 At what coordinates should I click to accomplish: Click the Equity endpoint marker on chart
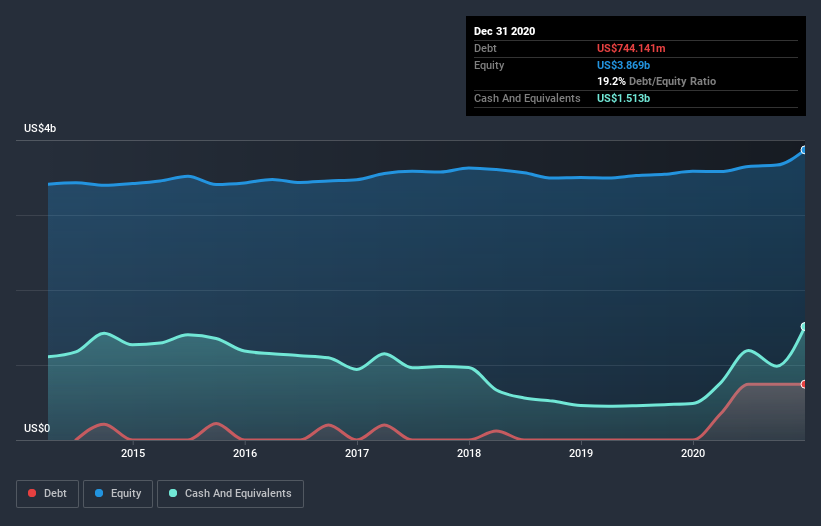[804, 150]
